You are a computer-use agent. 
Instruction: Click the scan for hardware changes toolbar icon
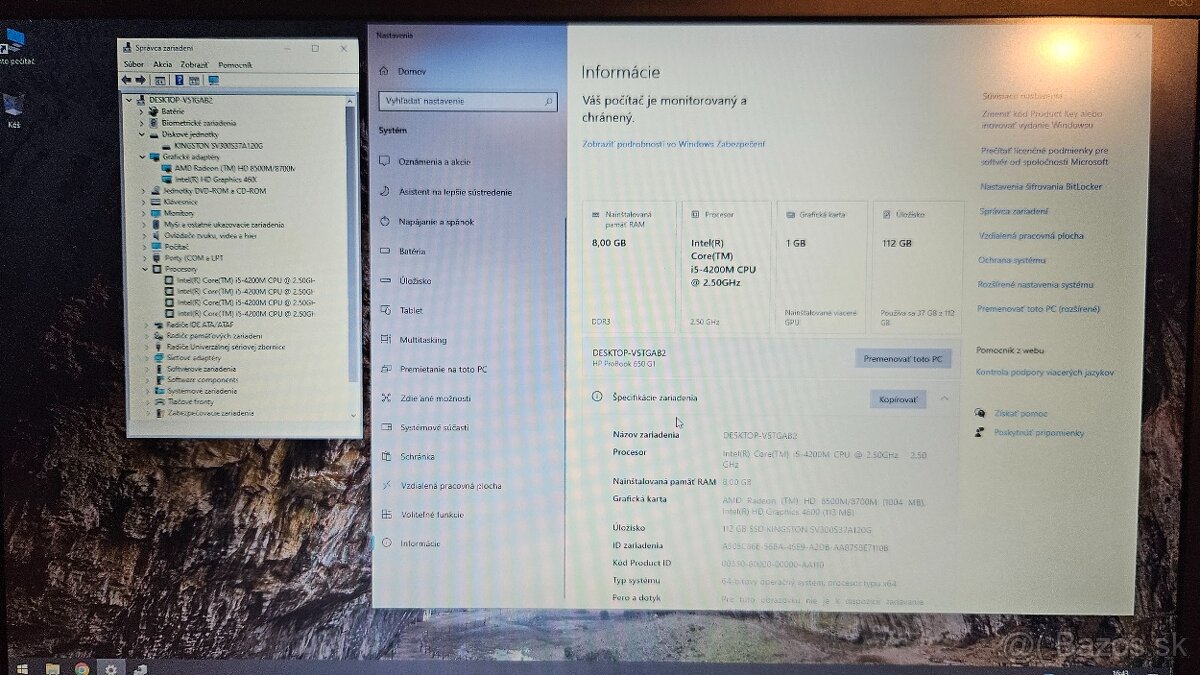pyautogui.click(x=213, y=79)
